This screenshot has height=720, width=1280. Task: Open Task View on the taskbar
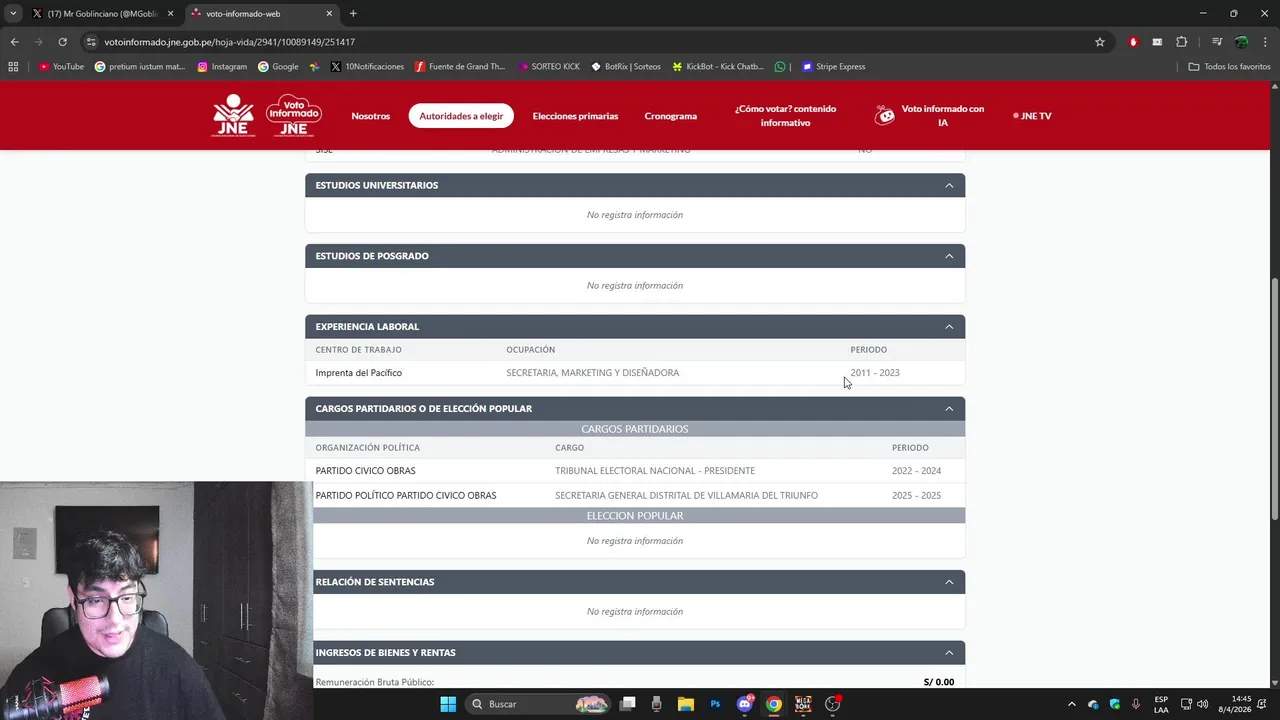click(628, 704)
